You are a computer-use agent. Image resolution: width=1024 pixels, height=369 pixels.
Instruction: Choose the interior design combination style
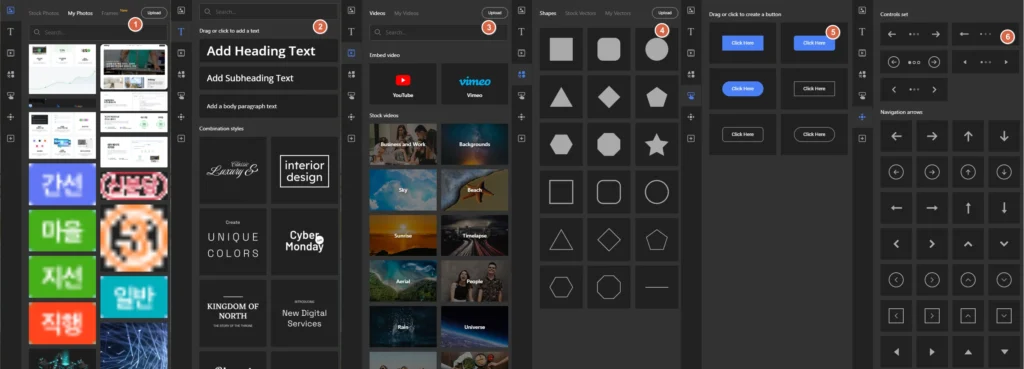pos(304,170)
